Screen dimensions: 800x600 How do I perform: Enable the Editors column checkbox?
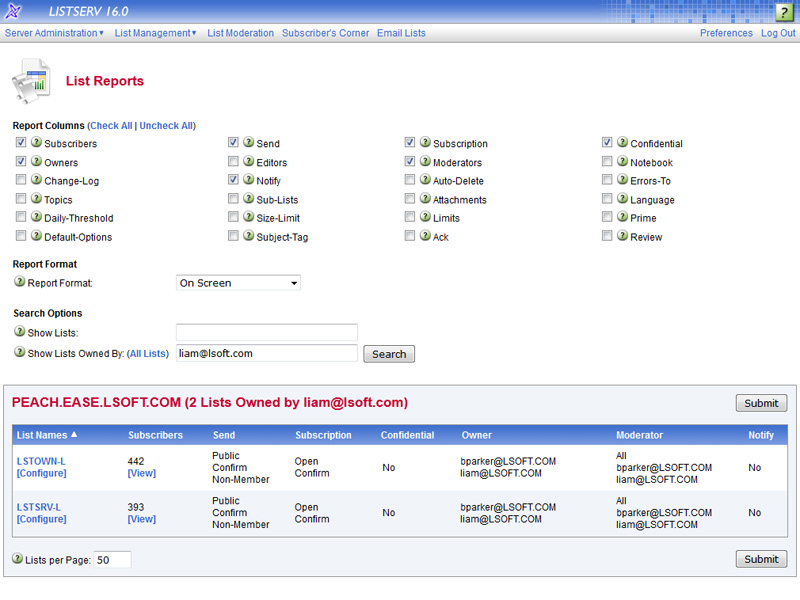click(x=233, y=161)
